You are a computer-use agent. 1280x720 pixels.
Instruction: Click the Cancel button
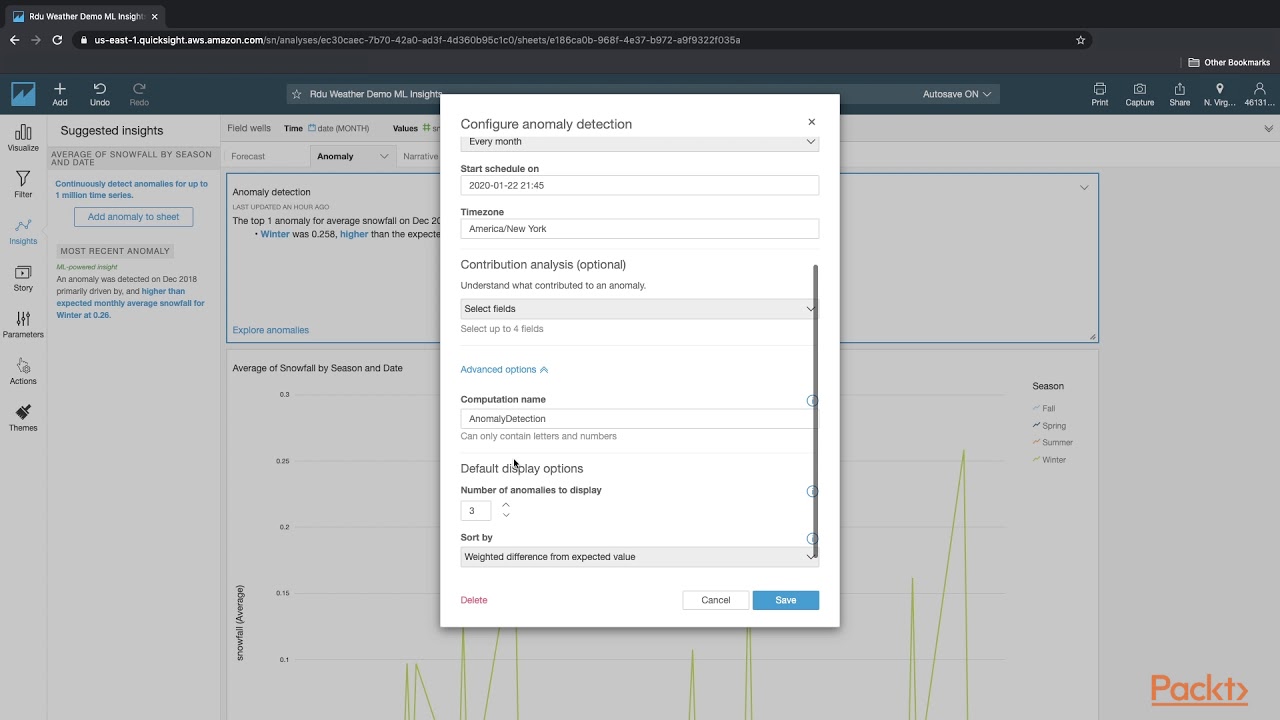pyautogui.click(x=716, y=600)
